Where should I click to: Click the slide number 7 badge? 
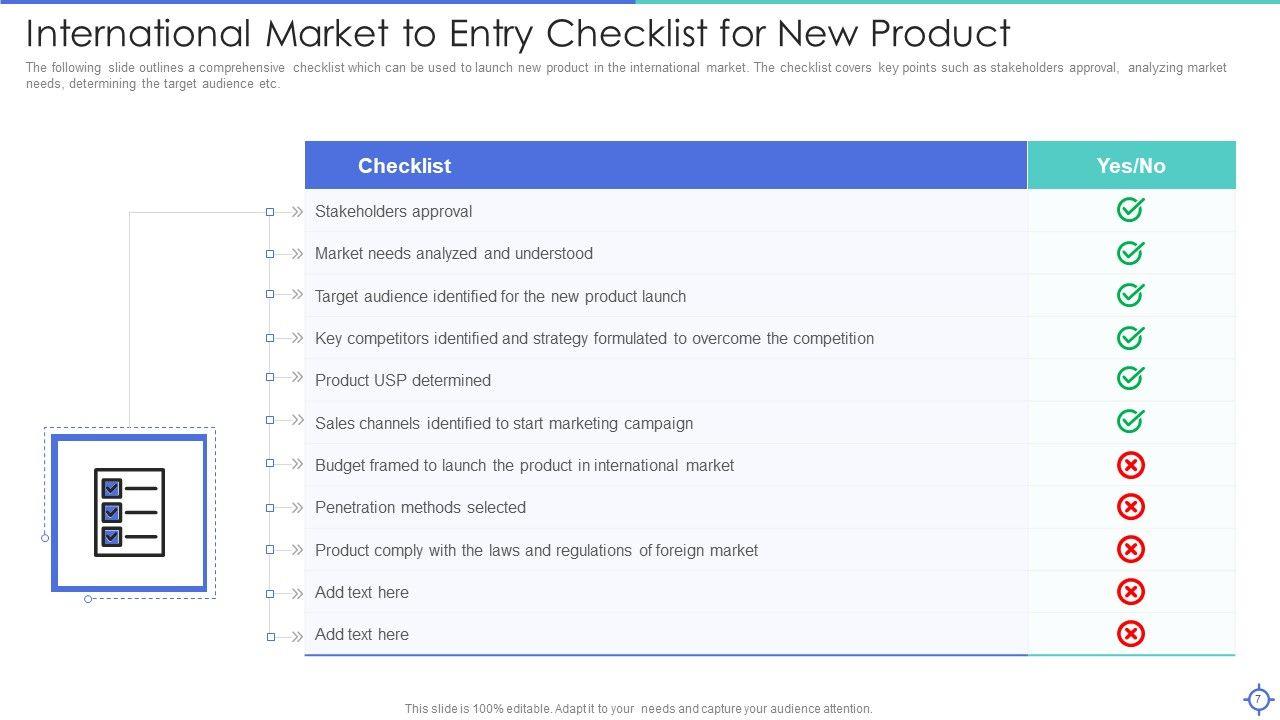(1258, 699)
